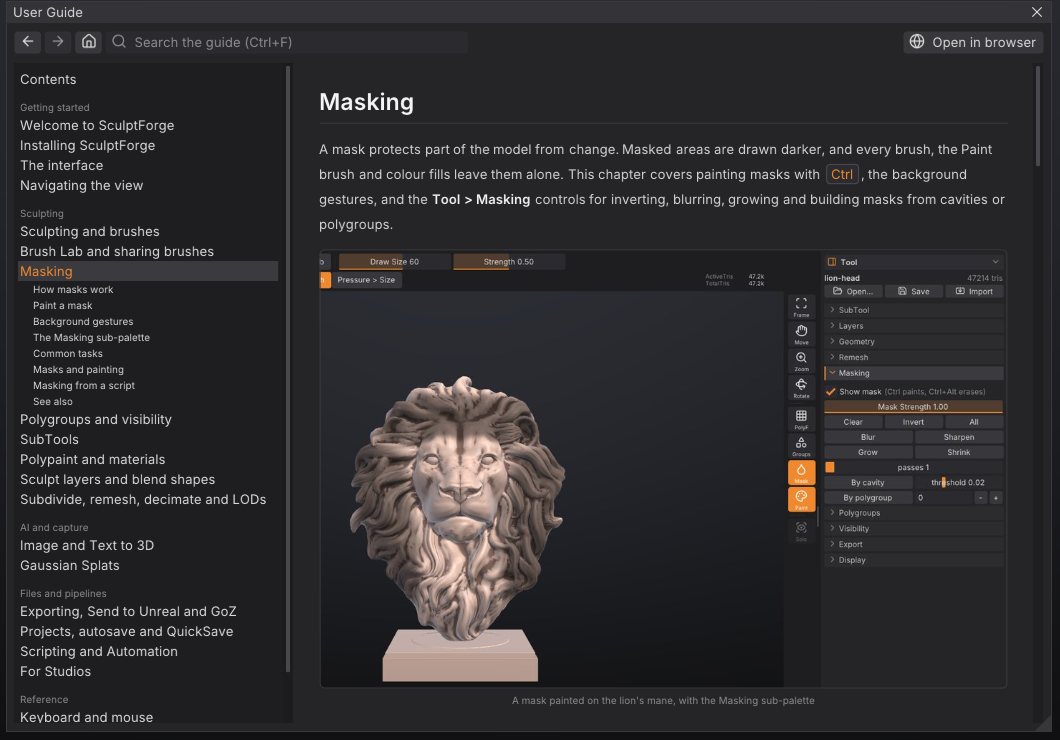Open Image and Text to 3D chapter
Image resolution: width=1060 pixels, height=740 pixels.
tap(87, 545)
